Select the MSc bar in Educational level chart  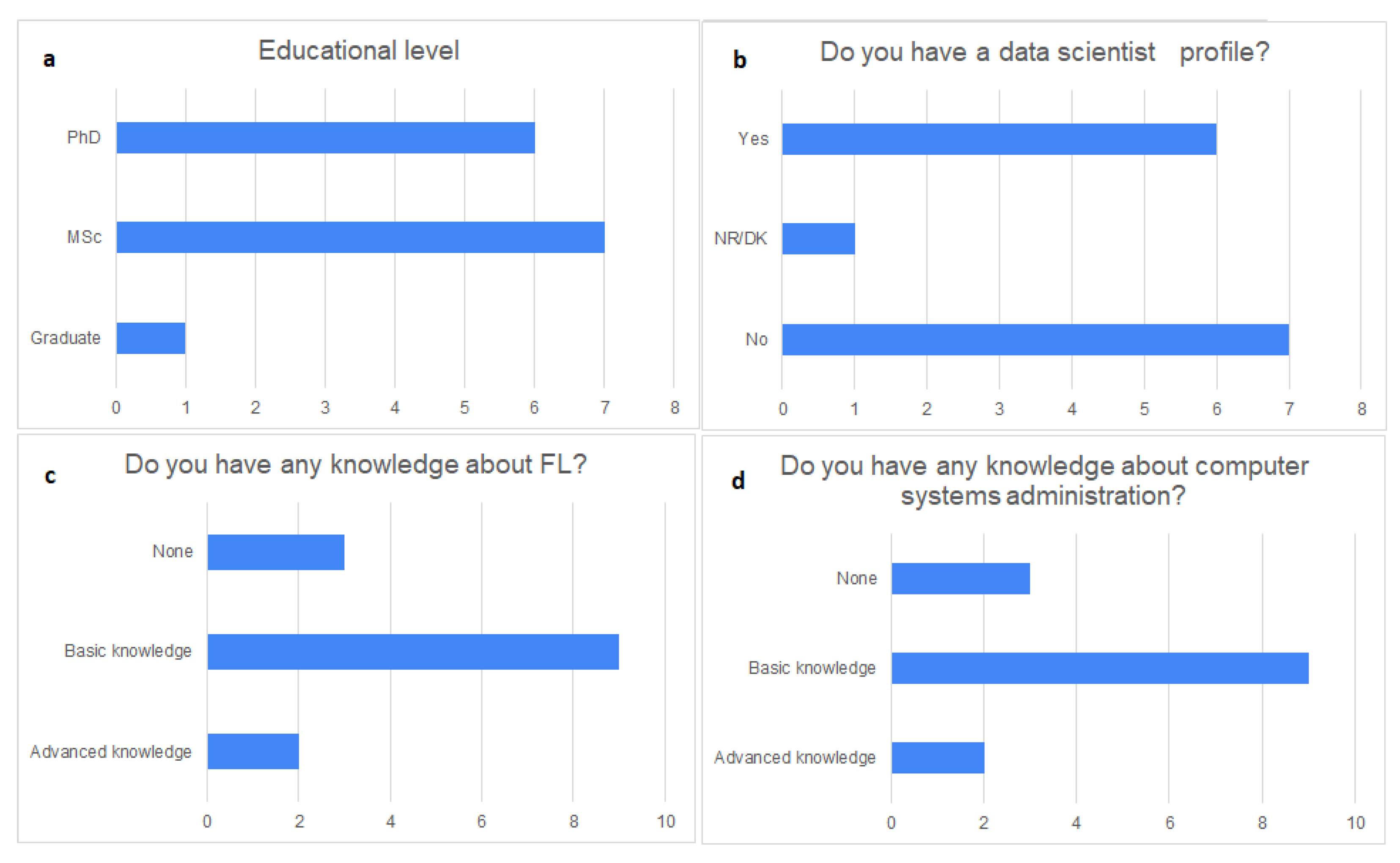360,237
